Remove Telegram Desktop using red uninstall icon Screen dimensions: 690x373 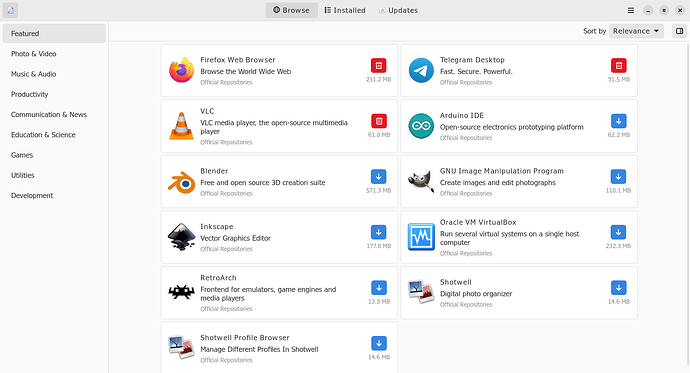[618, 66]
